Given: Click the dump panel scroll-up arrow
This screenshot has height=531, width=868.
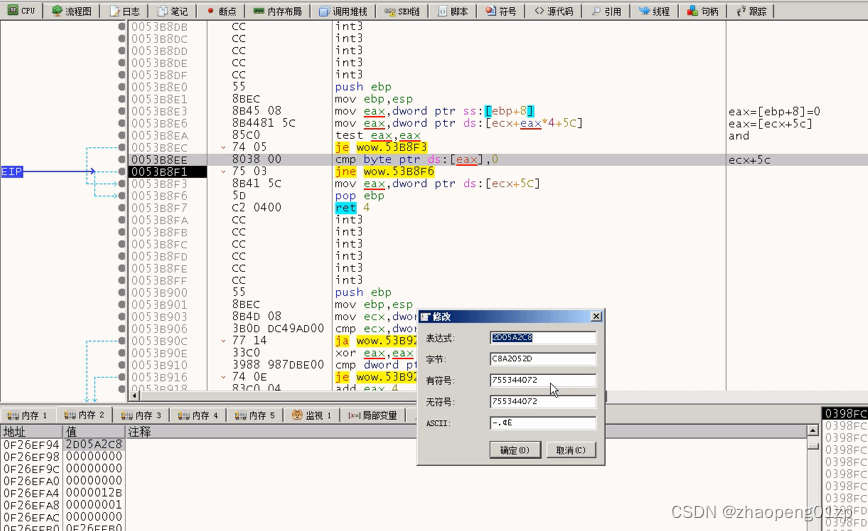Looking at the screenshot, I should tap(813, 431).
